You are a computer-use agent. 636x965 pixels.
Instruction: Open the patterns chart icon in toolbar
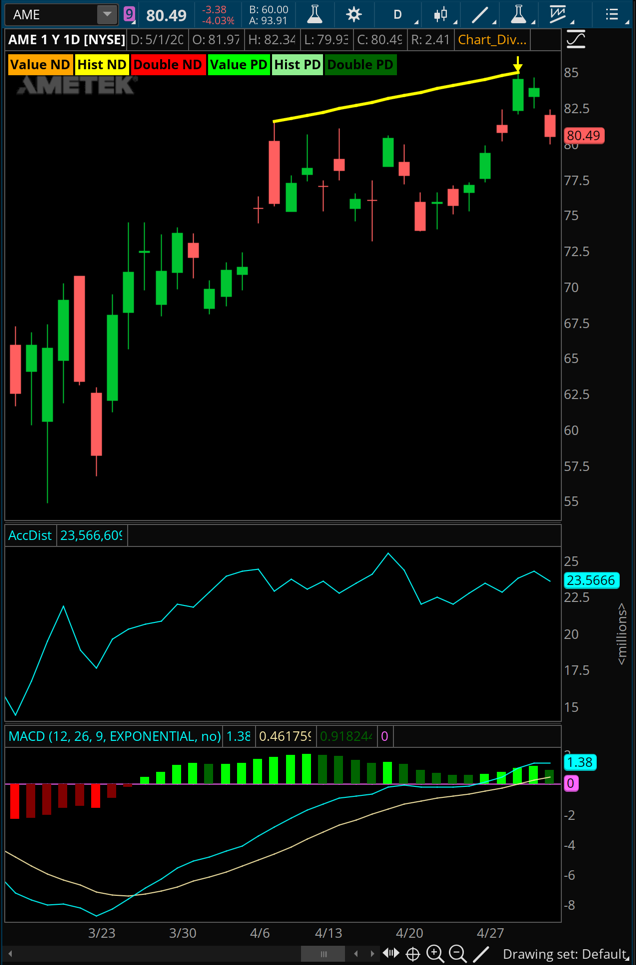coord(558,14)
